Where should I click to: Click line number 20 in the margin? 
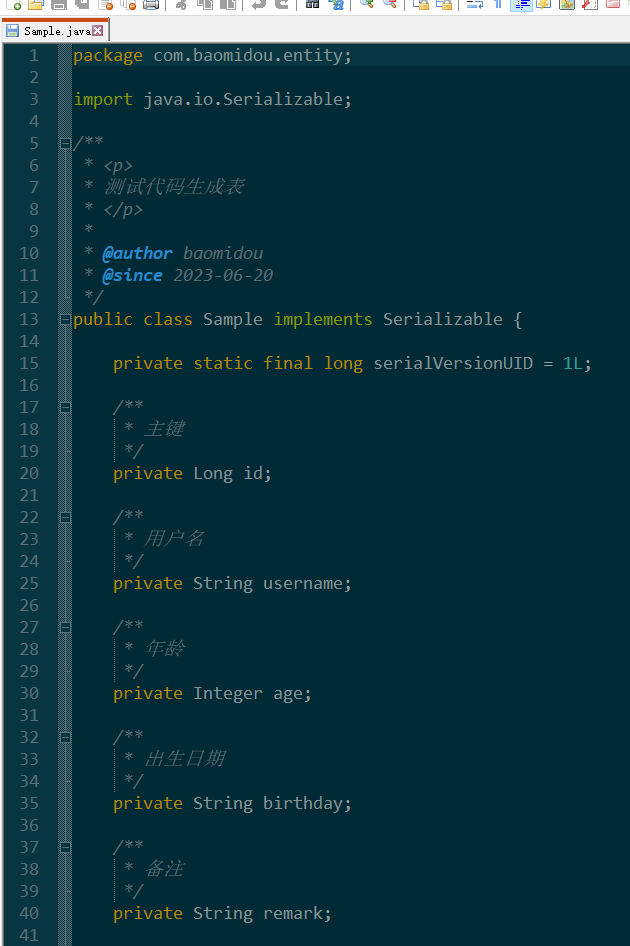click(29, 473)
